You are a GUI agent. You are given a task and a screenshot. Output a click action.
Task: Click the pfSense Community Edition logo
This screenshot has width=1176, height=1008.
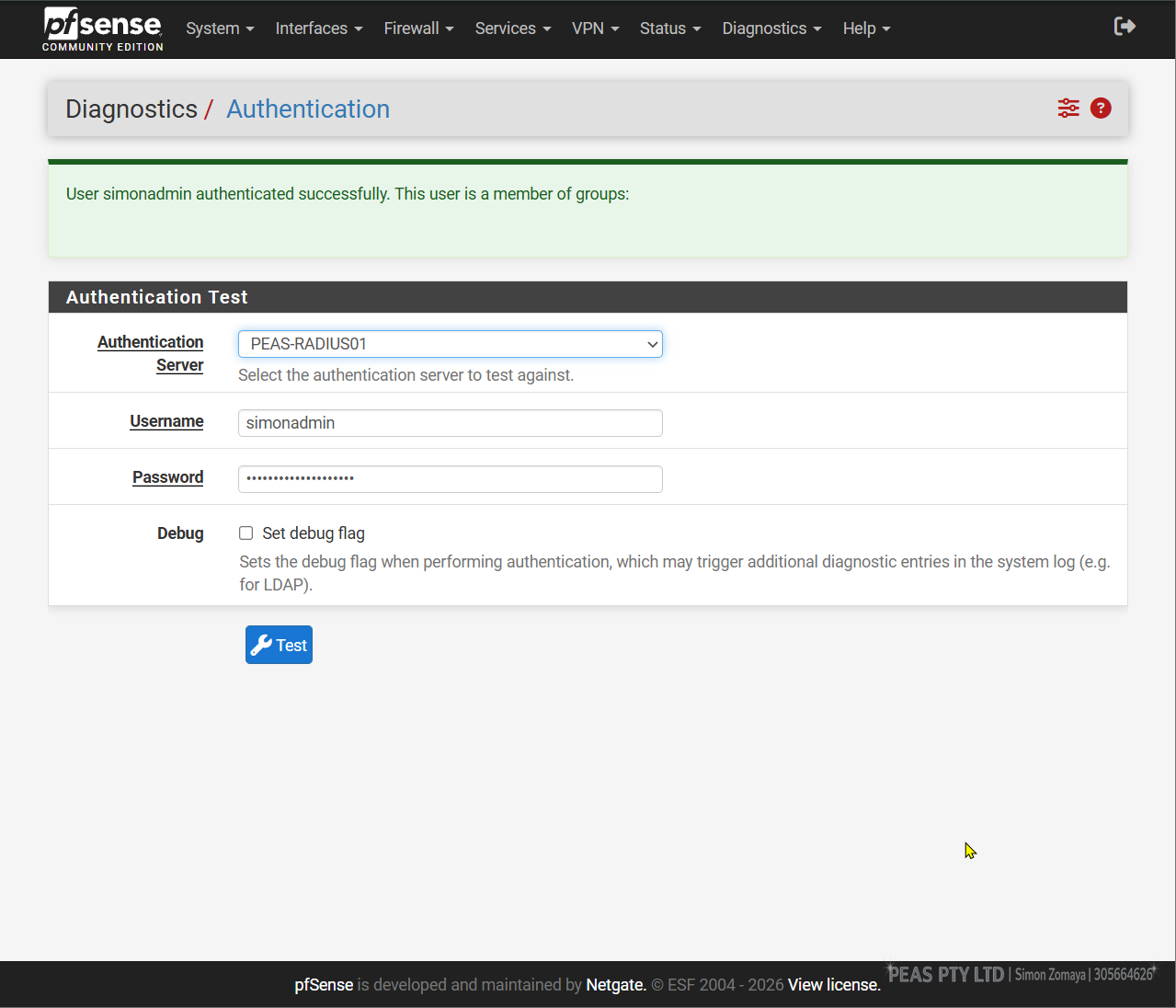tap(103, 29)
